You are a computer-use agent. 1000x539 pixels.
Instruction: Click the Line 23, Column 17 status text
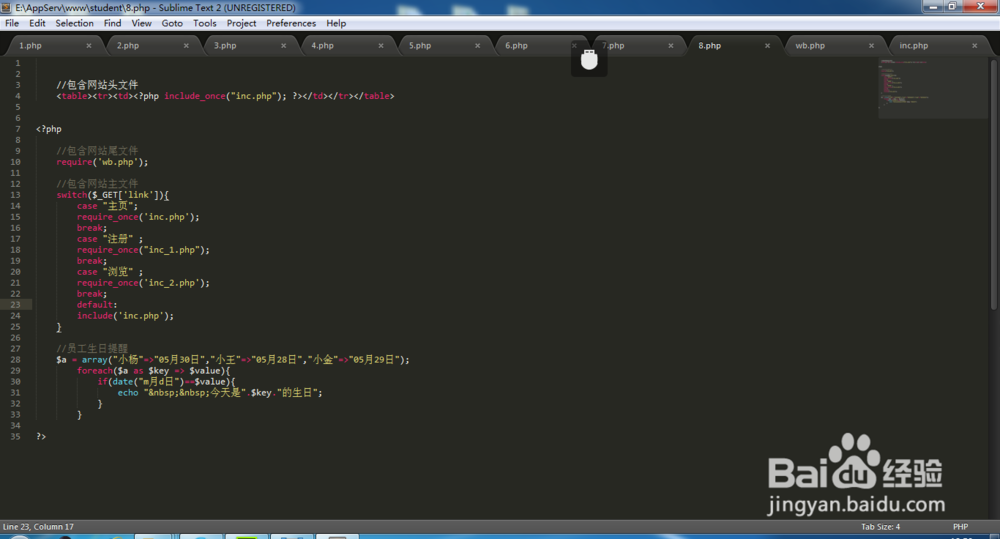click(x=38, y=527)
